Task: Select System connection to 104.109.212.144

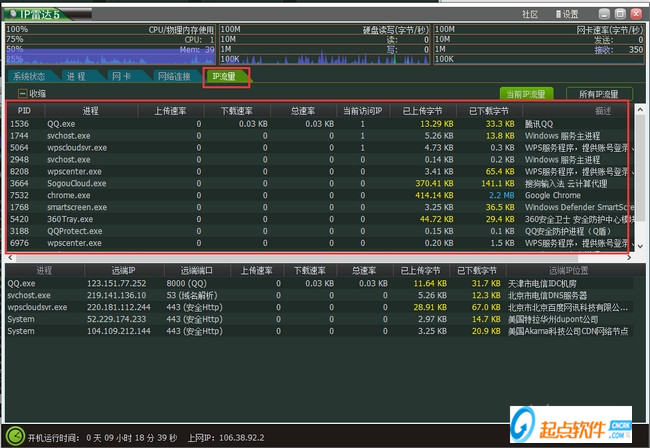Action: click(319, 332)
